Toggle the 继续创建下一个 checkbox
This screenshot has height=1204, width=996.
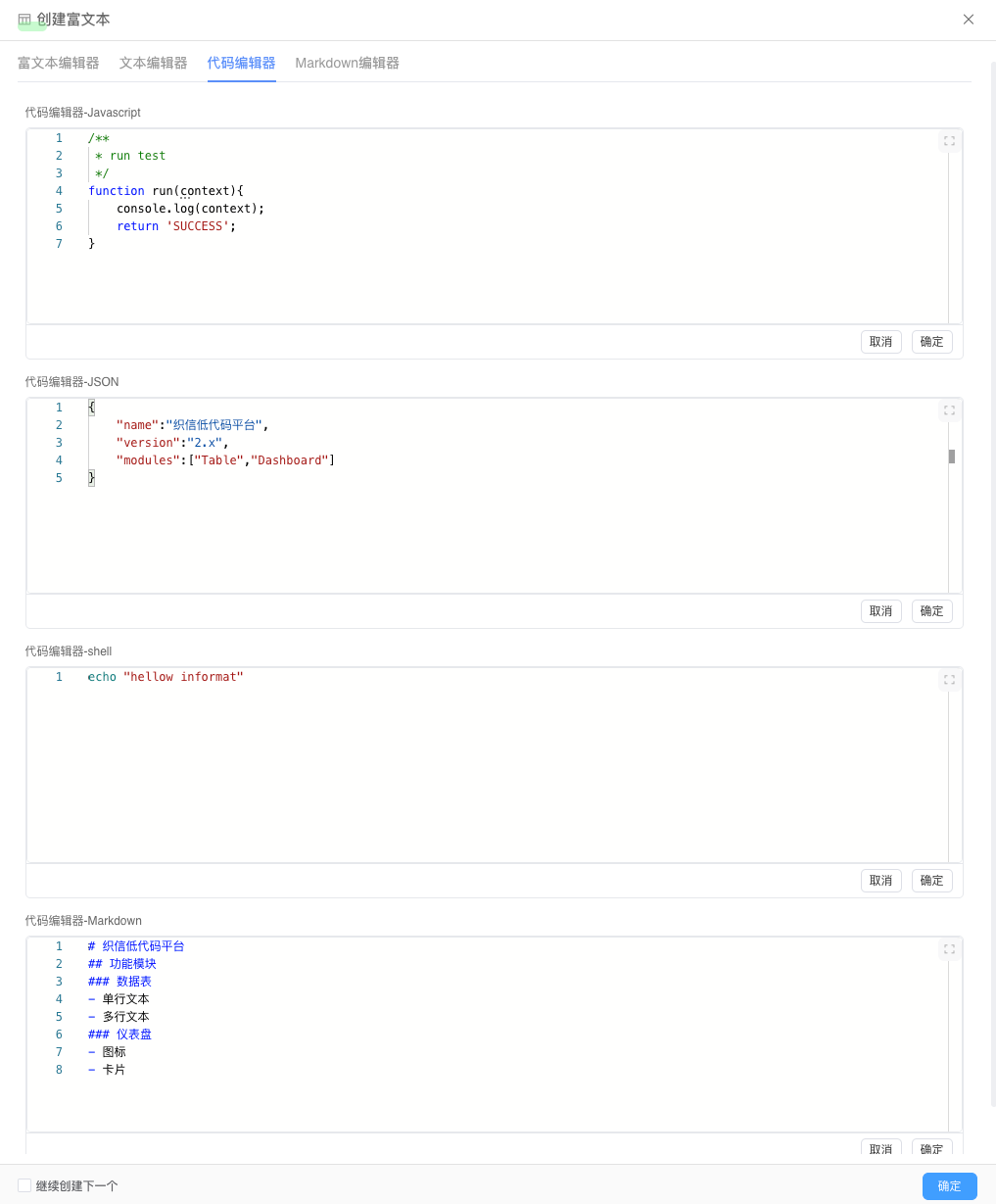click(x=24, y=1185)
